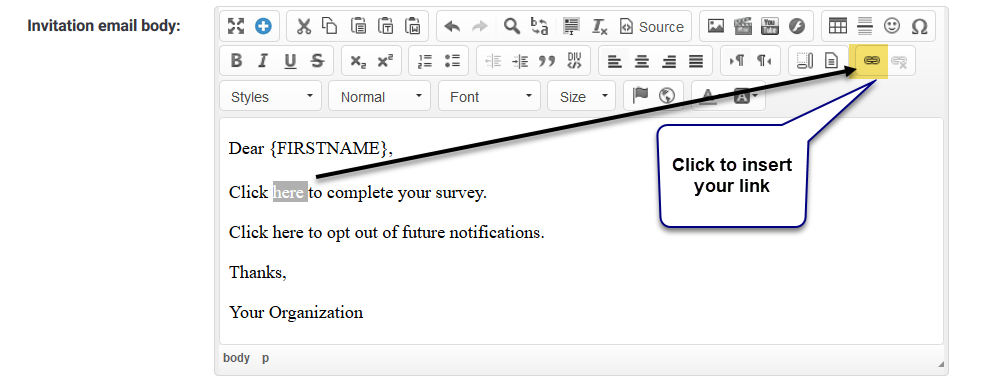996x383 pixels.
Task: Increase indent of the paragraph
Action: (520, 61)
